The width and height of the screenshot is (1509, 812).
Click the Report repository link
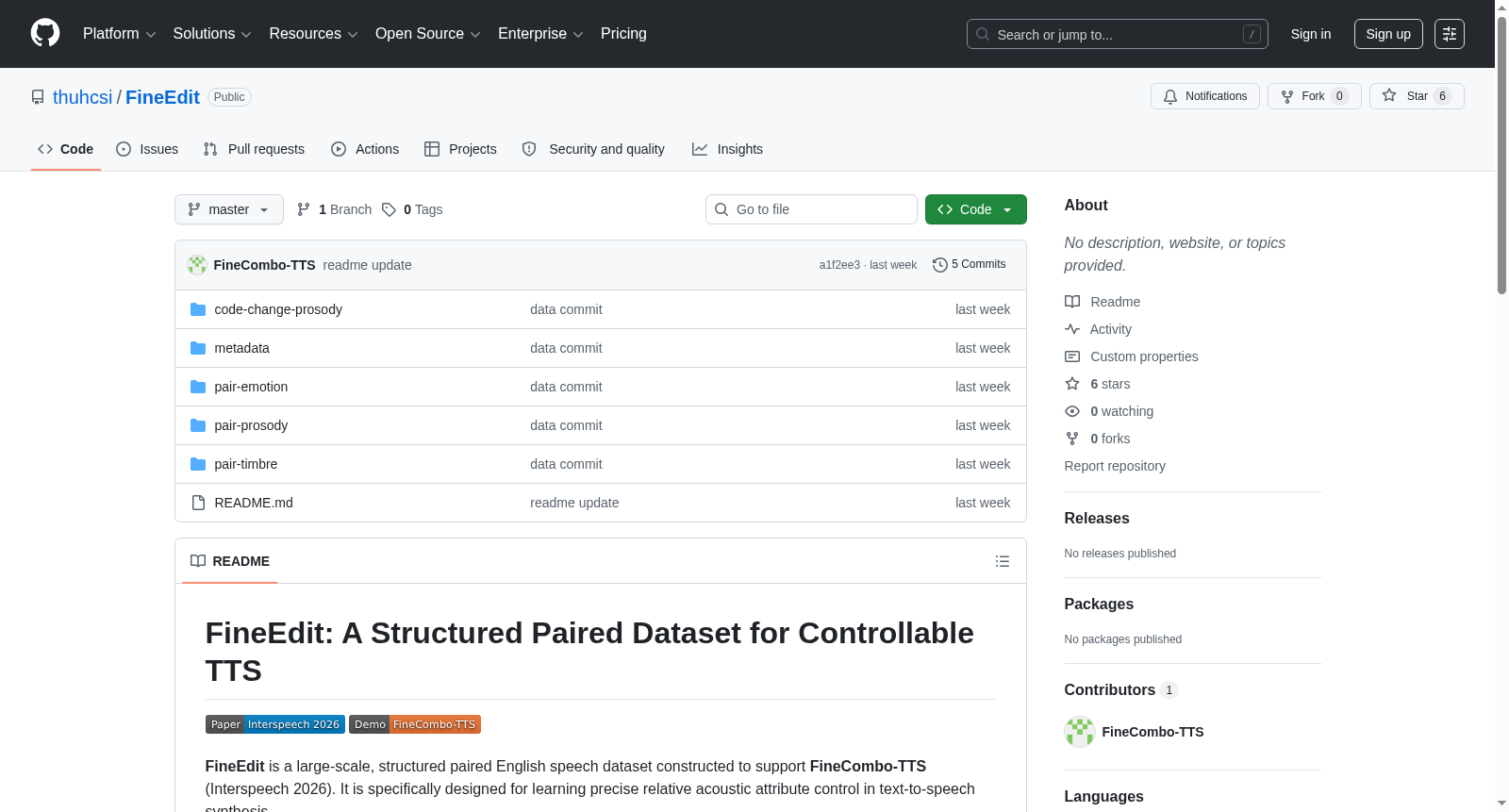(x=1115, y=466)
